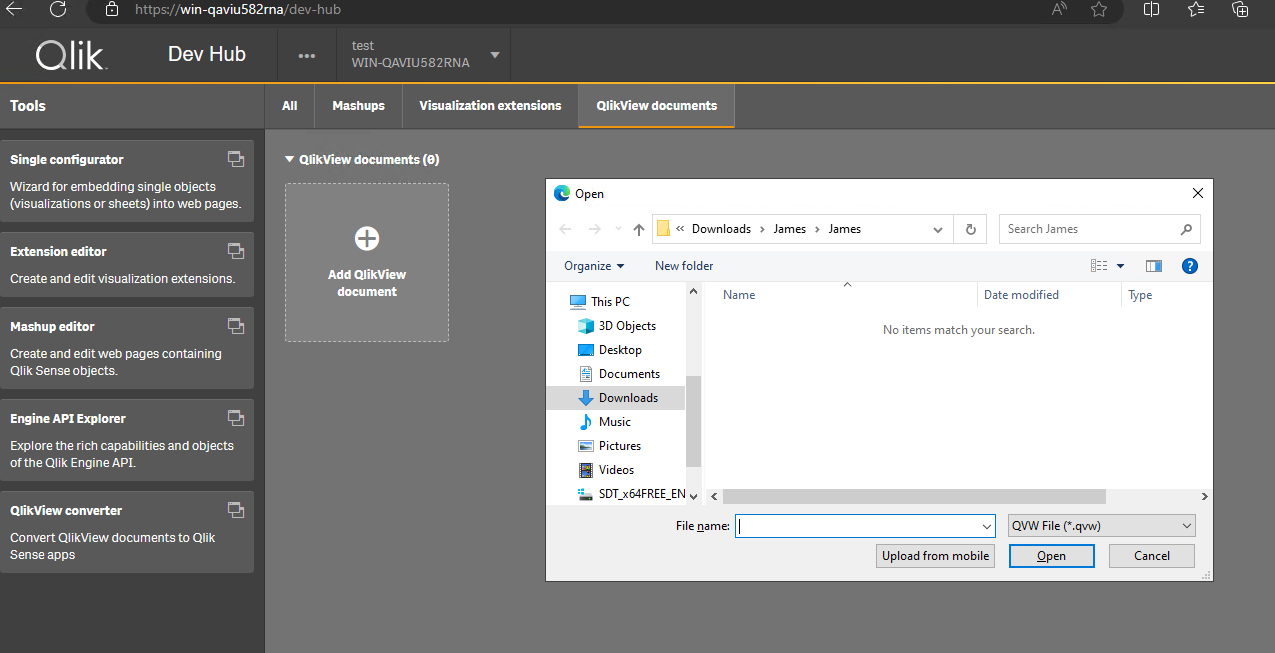Click the Upload from mobile button
This screenshot has width=1275, height=653.
(935, 556)
